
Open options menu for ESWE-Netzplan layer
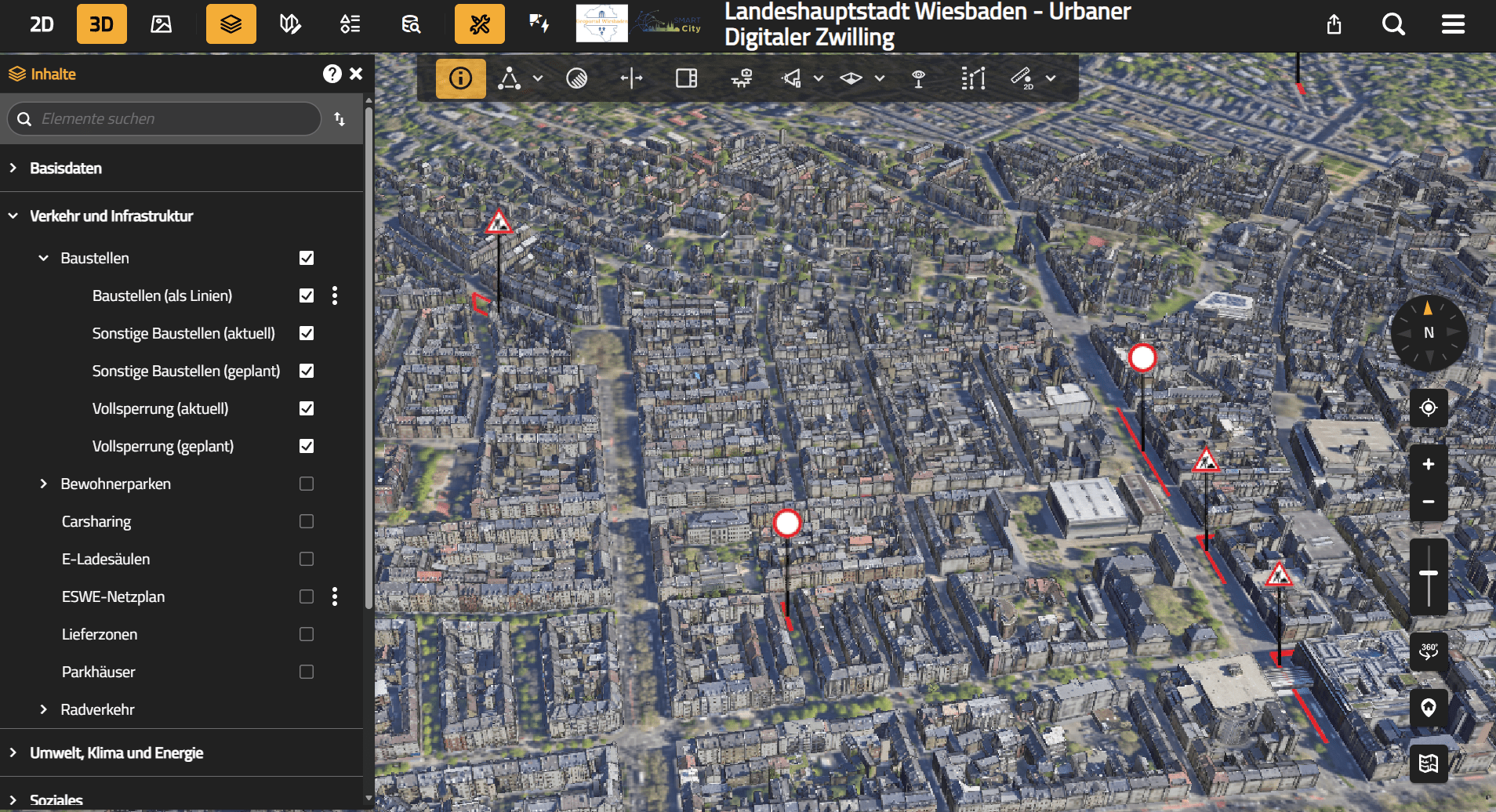pyautogui.click(x=335, y=596)
